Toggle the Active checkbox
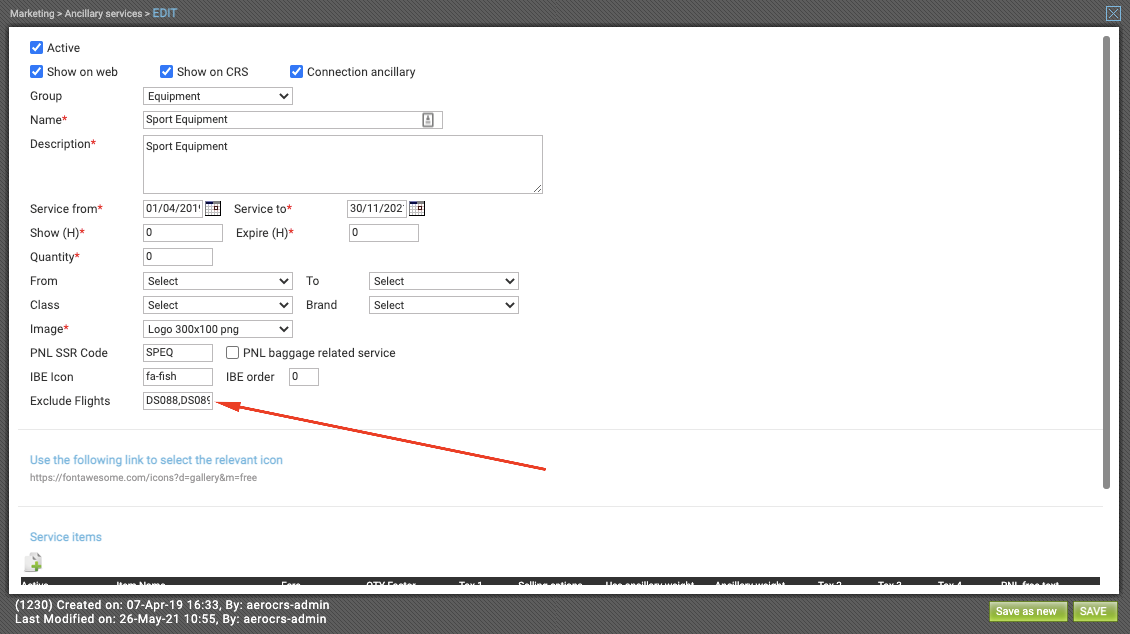Viewport: 1130px width, 634px height. tap(36, 48)
